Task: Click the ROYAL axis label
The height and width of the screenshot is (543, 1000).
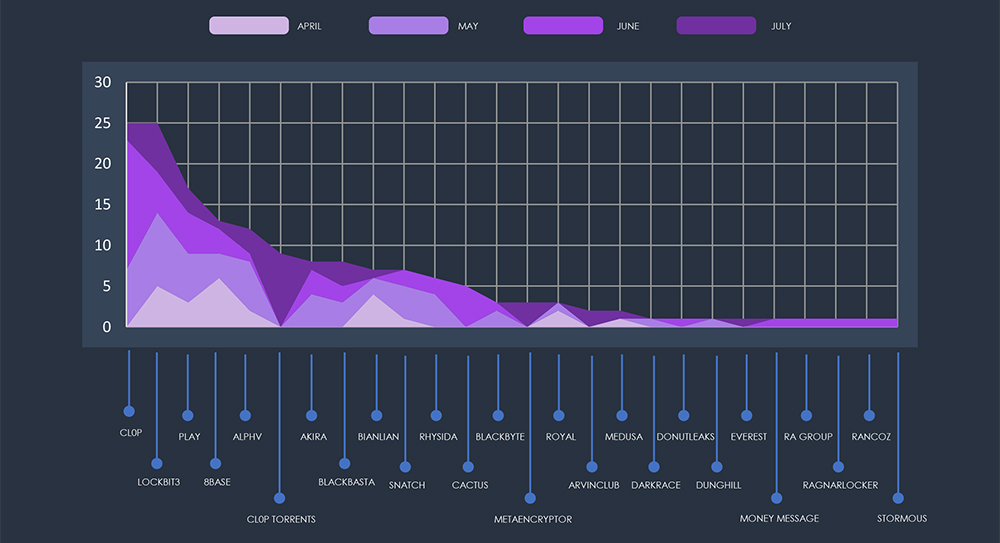Action: (561, 436)
